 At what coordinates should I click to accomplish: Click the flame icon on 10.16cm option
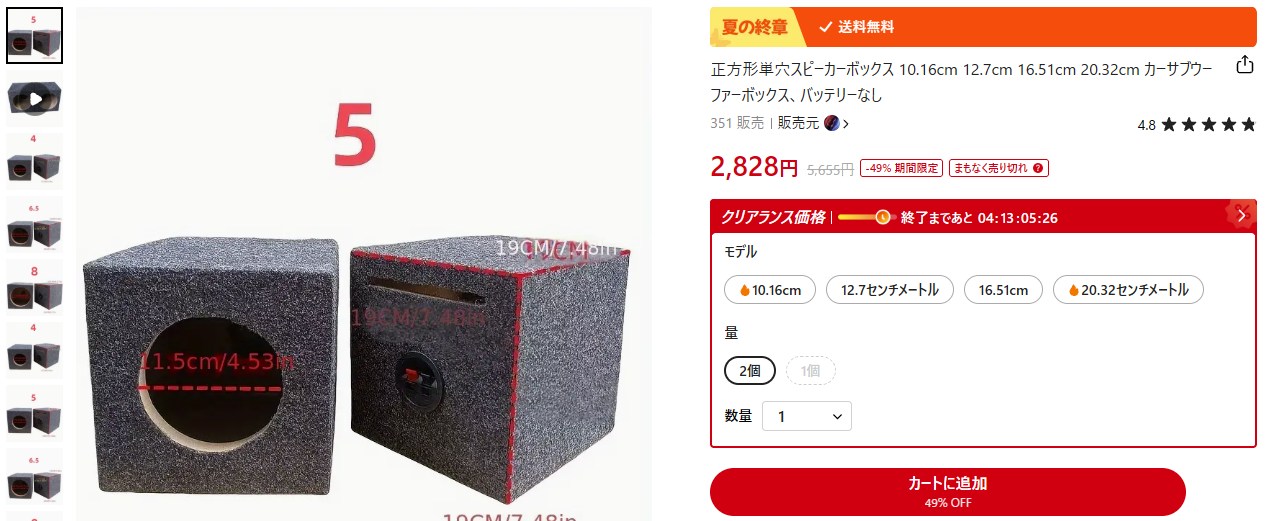(x=744, y=291)
